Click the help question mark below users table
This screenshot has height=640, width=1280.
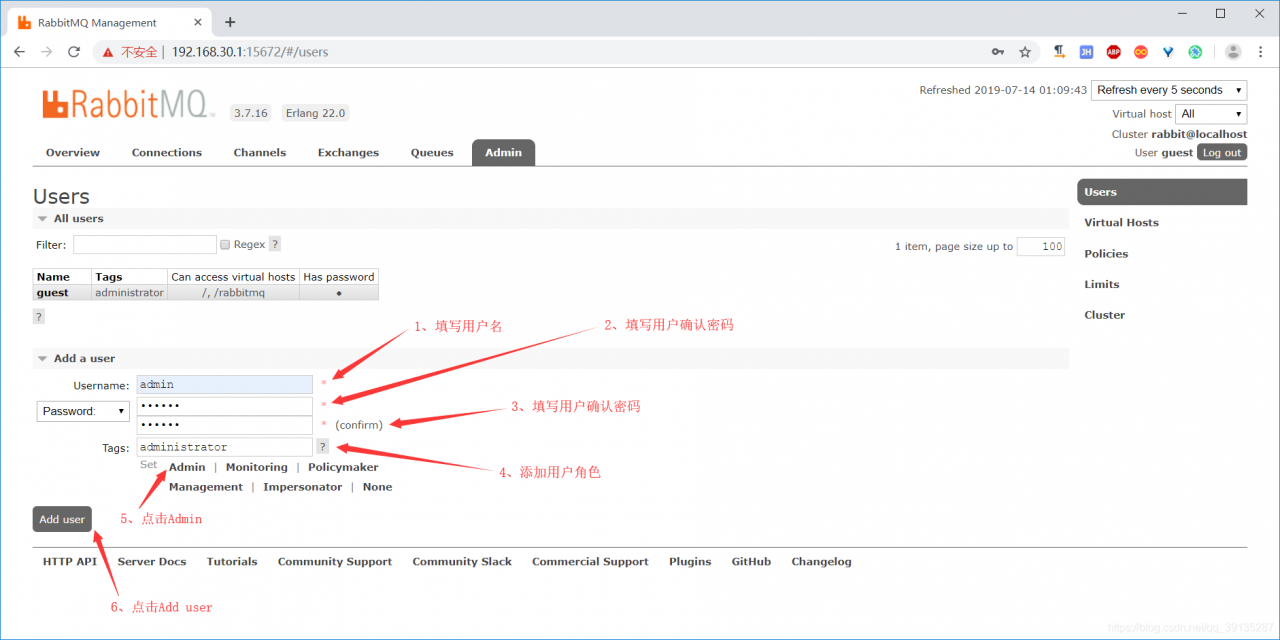coord(39,316)
